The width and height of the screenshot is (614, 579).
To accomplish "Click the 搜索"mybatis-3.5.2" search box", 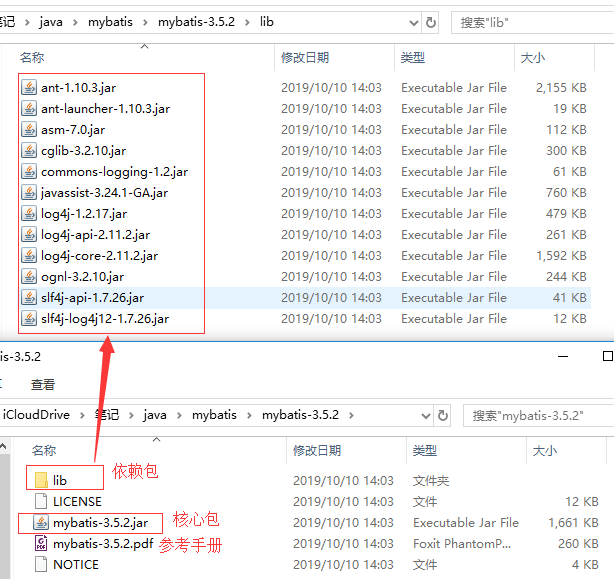I will click(x=538, y=415).
